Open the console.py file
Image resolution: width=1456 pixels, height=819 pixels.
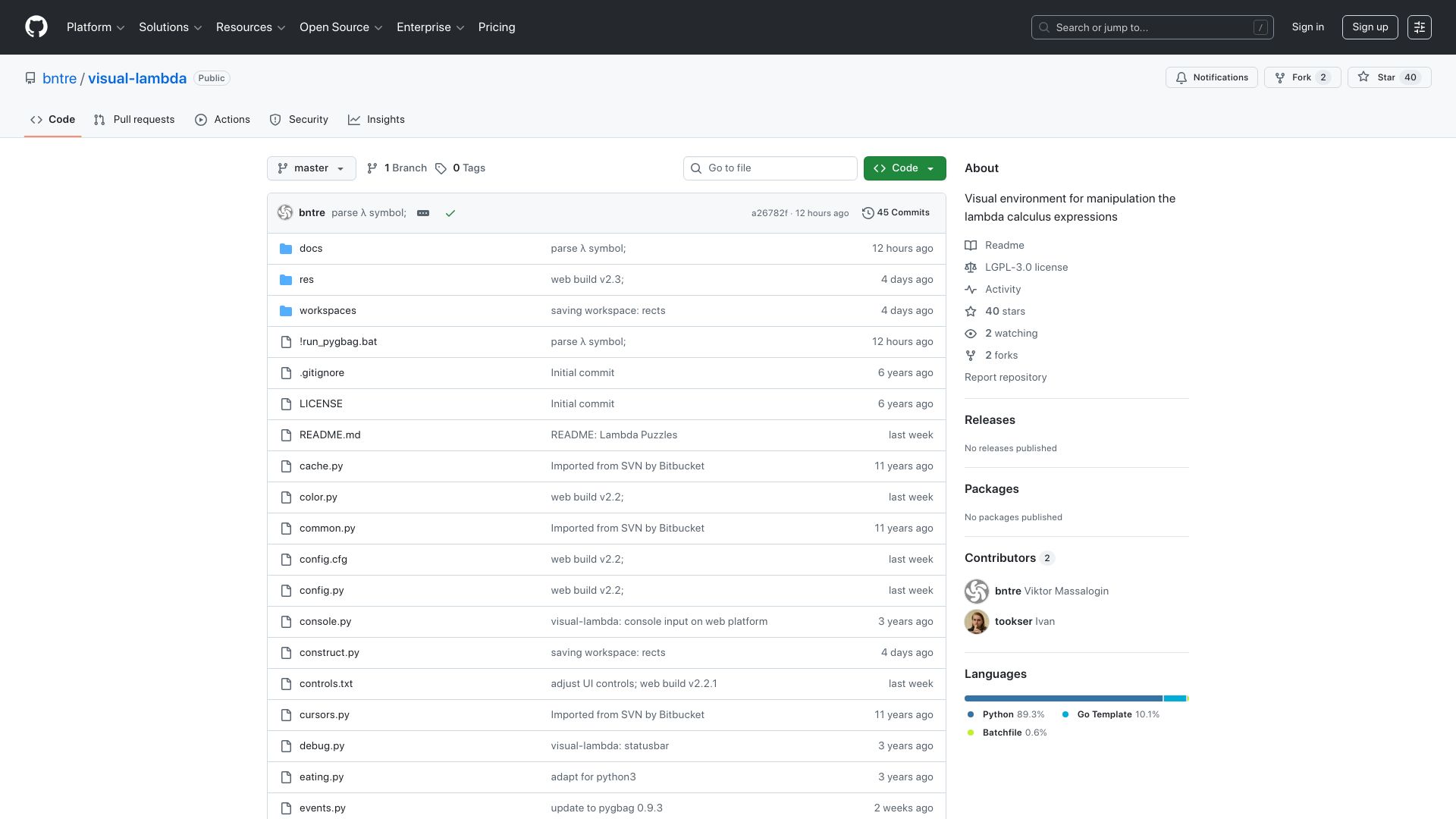(x=325, y=622)
